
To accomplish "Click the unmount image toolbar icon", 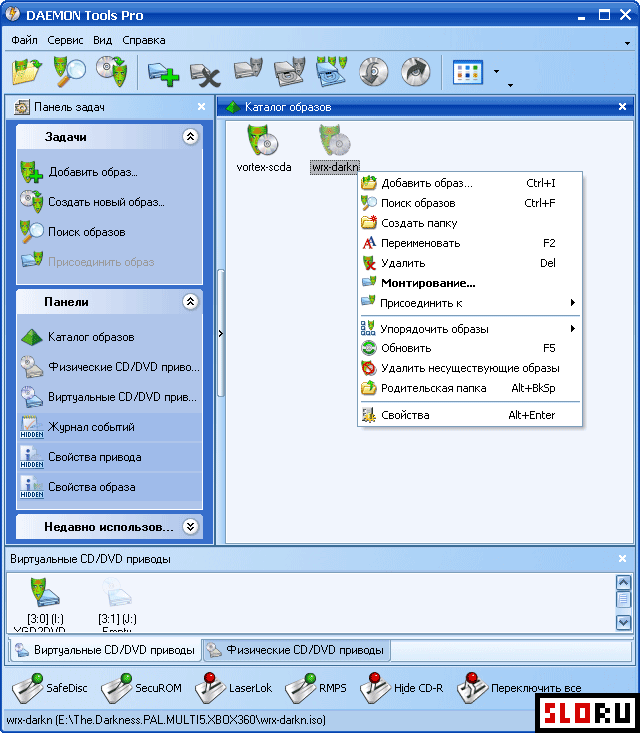I will [290, 71].
